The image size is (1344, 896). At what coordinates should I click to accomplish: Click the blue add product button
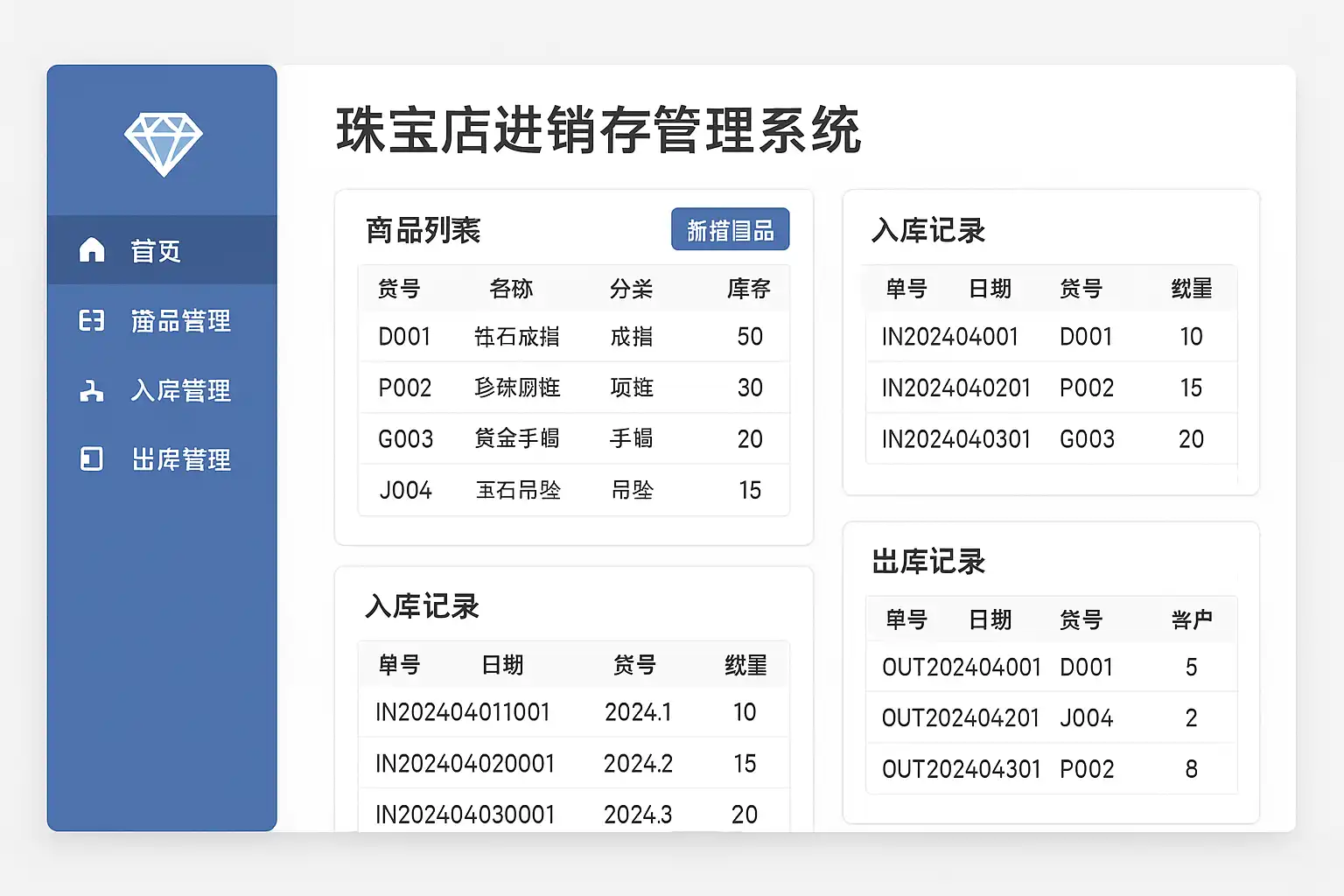coord(730,230)
